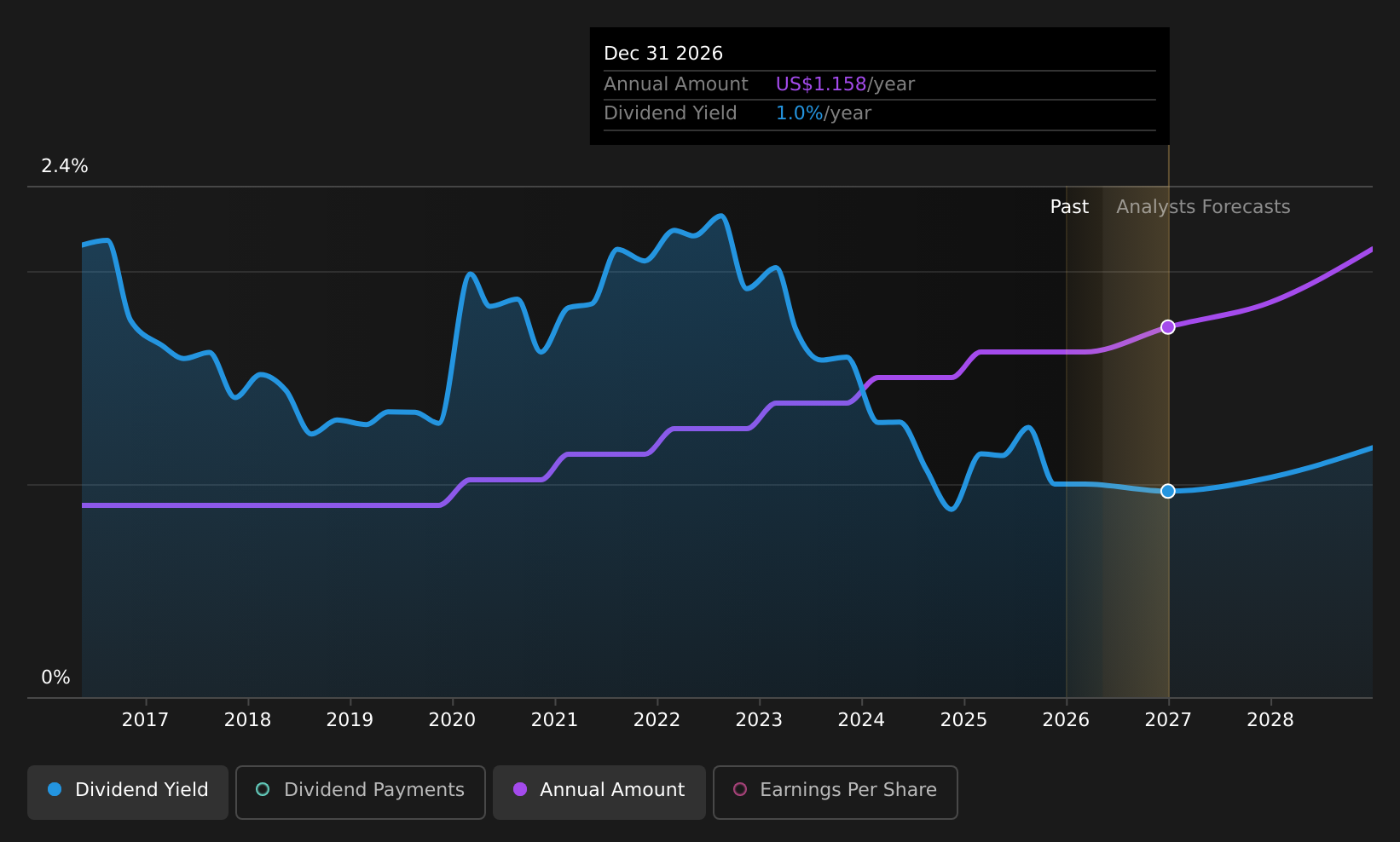
Task: Click the "US$1.158/year" value in the tooltip
Action: coord(845,84)
